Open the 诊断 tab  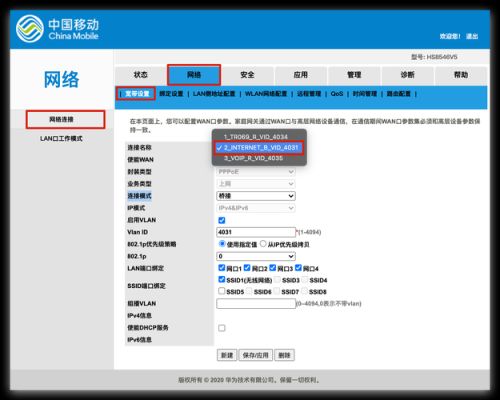[407, 75]
